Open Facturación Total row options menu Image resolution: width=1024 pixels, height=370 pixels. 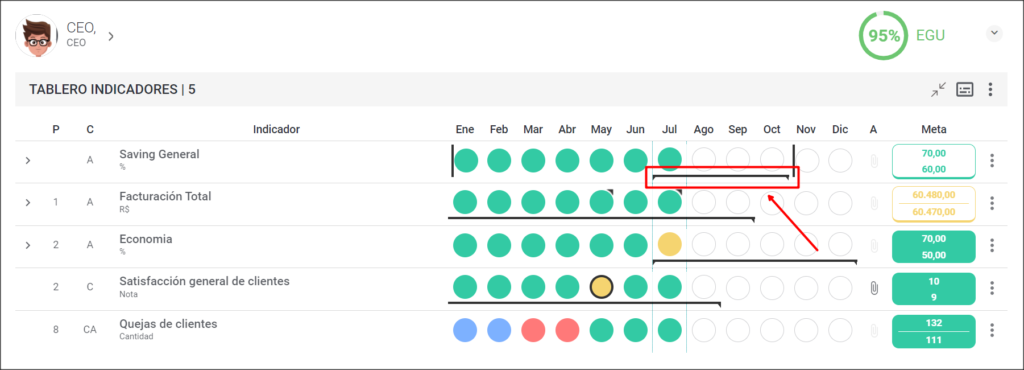[x=992, y=203]
